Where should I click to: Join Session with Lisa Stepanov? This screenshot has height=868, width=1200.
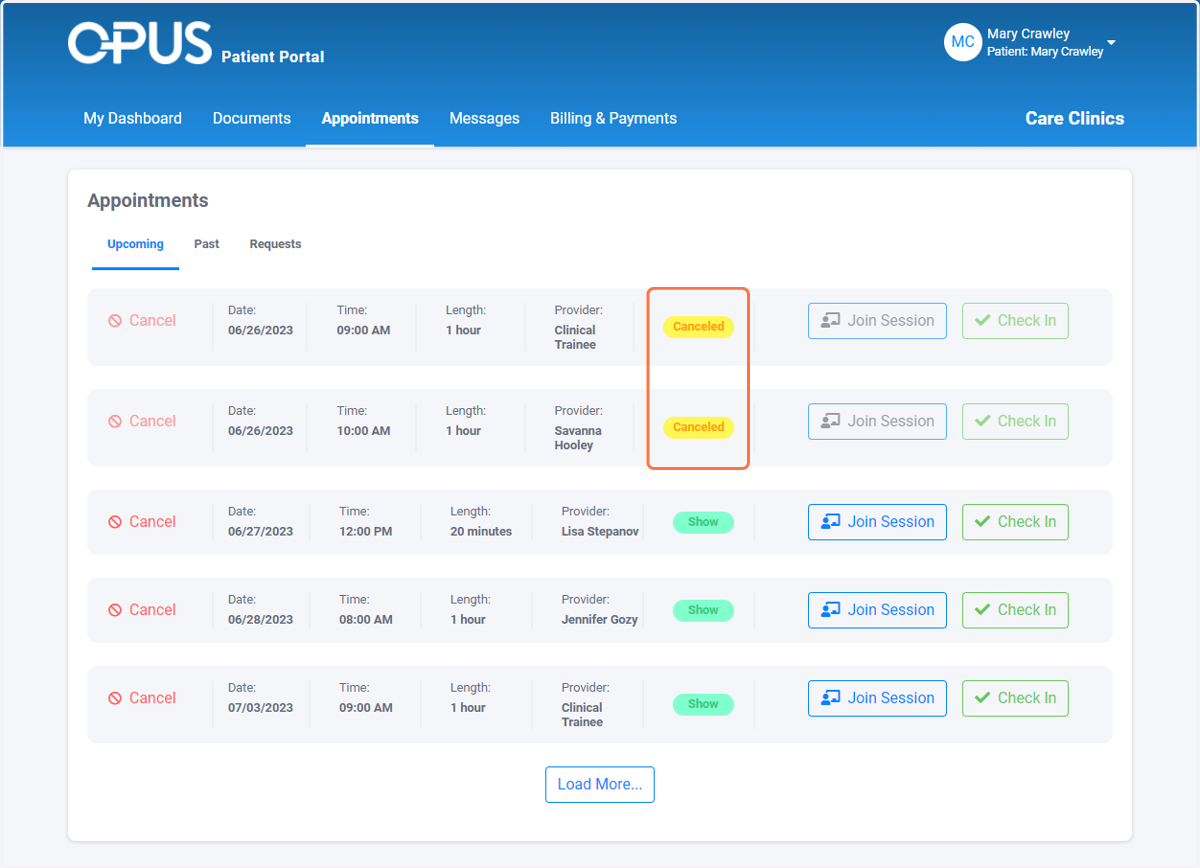[x=877, y=522]
